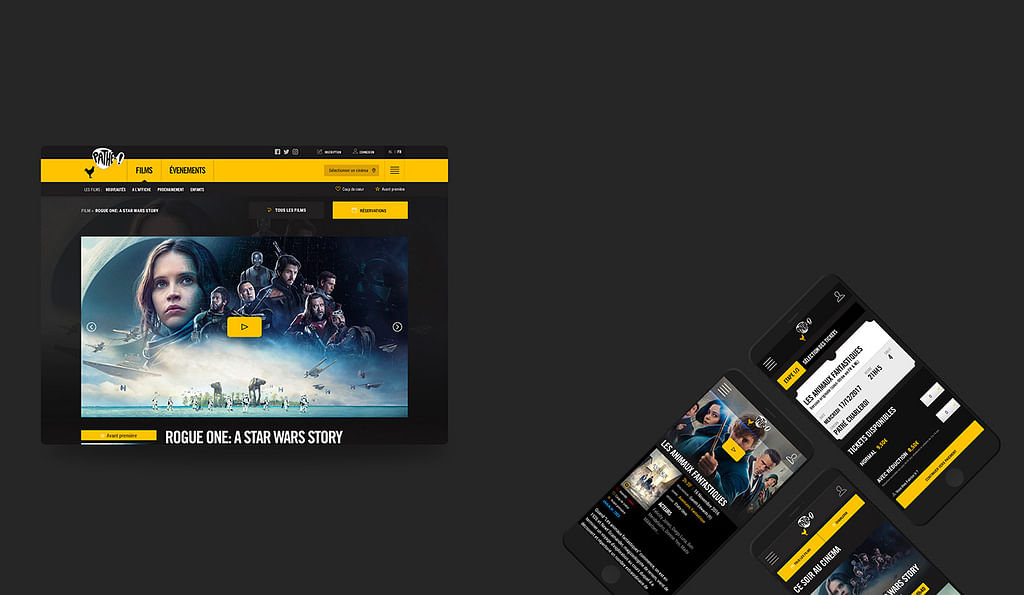Open the desktop hamburger menu
1024x595 pixels.
tap(395, 170)
